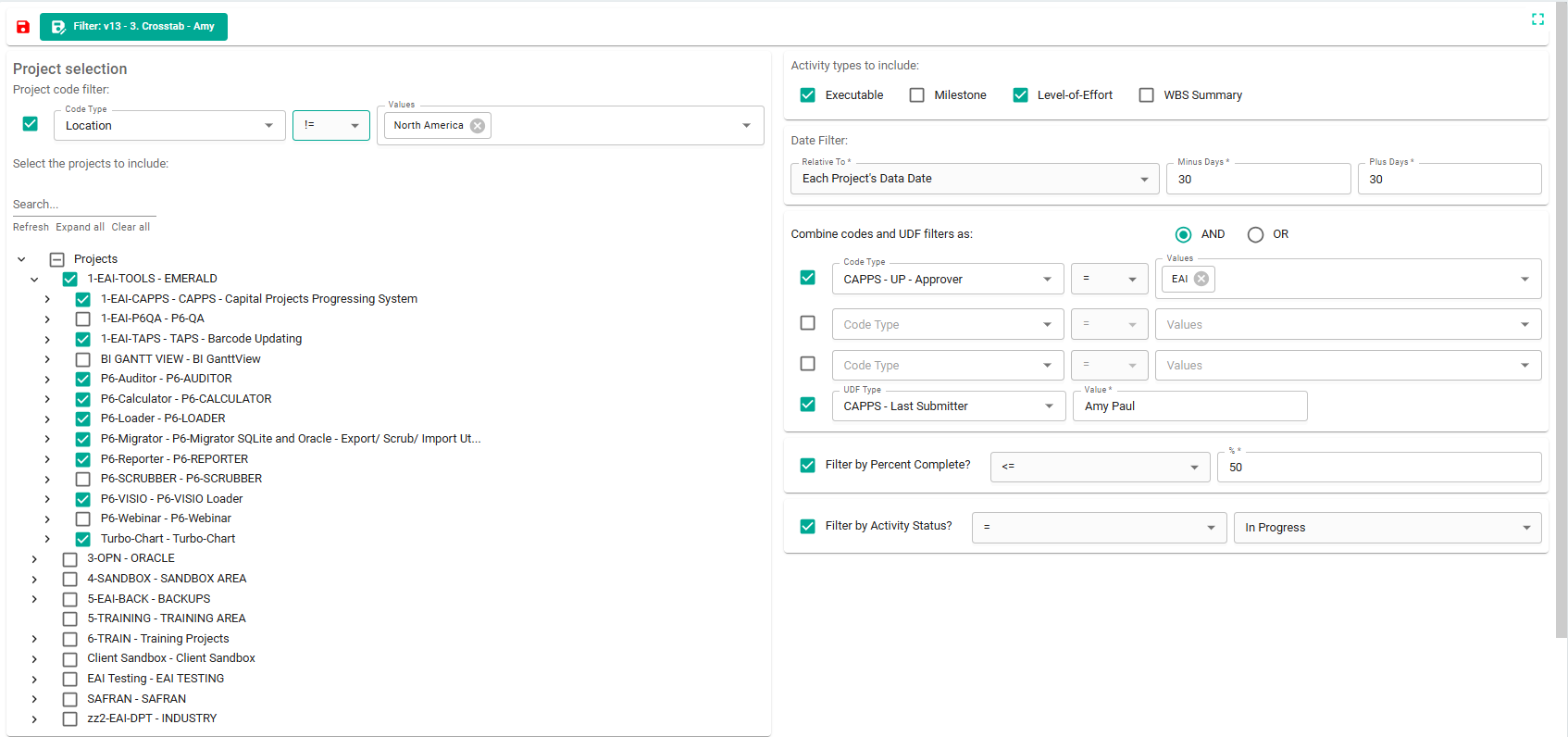Click the fullscreen expand icon
The width and height of the screenshot is (1568, 737).
click(x=1537, y=19)
